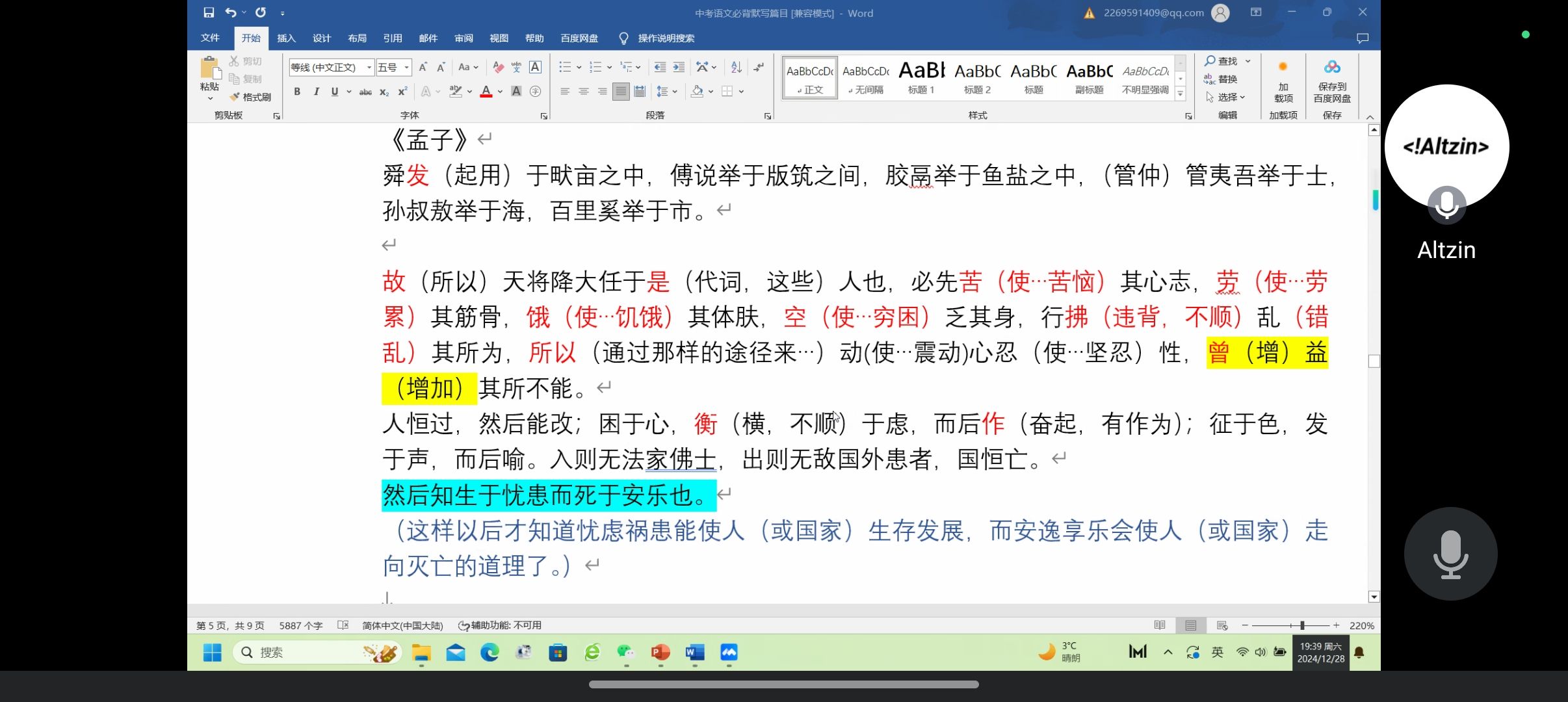The width and height of the screenshot is (1568, 702).
Task: Click the superscript x² icon
Action: (x=402, y=92)
